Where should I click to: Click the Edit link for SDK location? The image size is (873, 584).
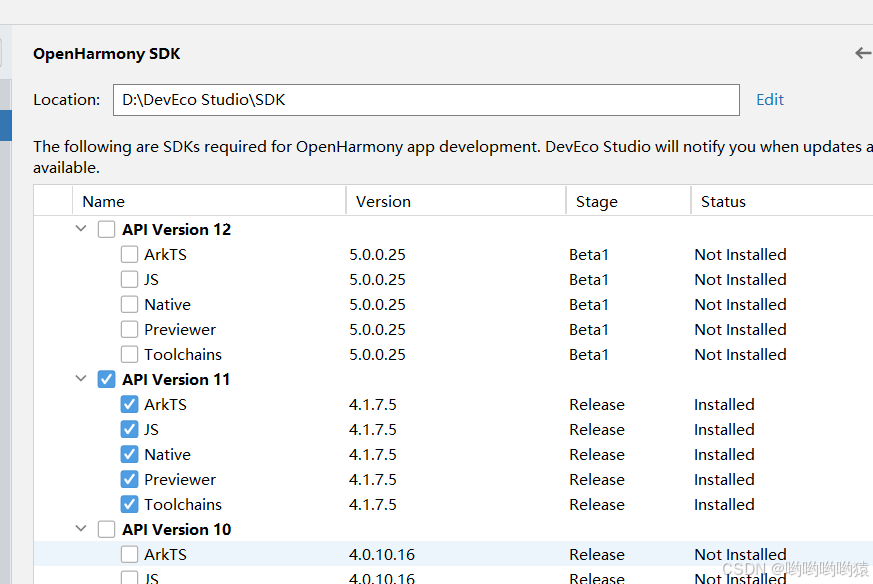click(770, 100)
